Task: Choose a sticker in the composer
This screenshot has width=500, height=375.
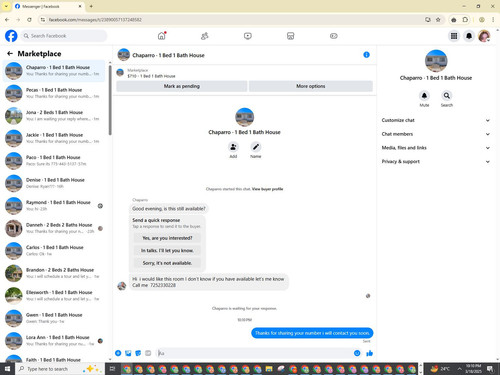Action: pyautogui.click(x=138, y=353)
